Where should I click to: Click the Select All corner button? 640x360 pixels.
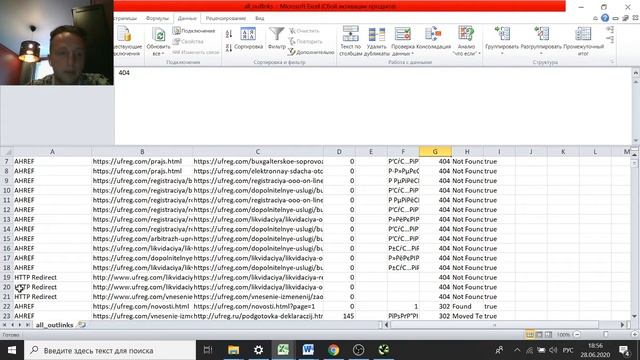7,151
